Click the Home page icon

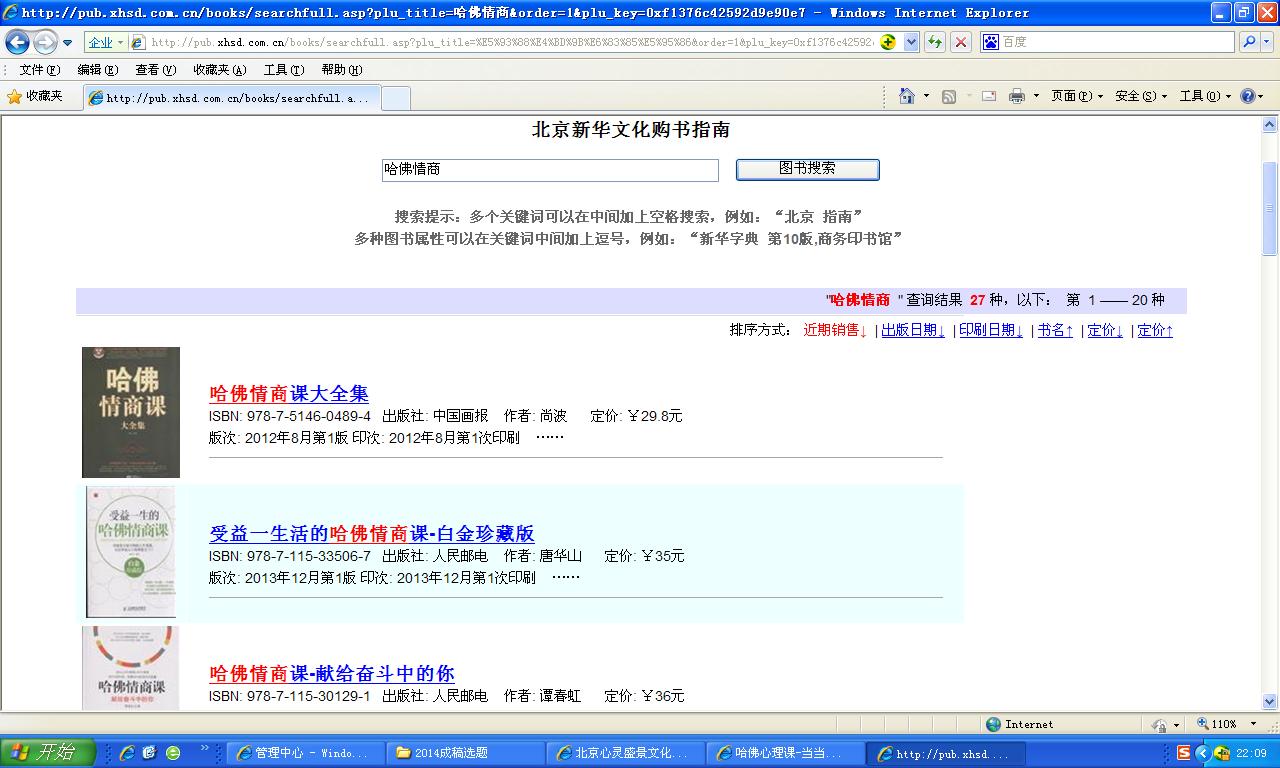[906, 96]
